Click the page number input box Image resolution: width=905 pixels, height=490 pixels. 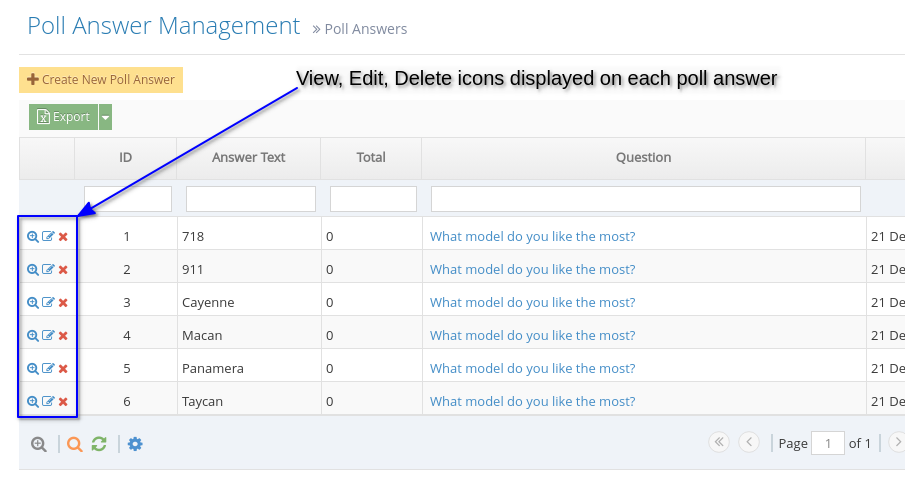828,443
